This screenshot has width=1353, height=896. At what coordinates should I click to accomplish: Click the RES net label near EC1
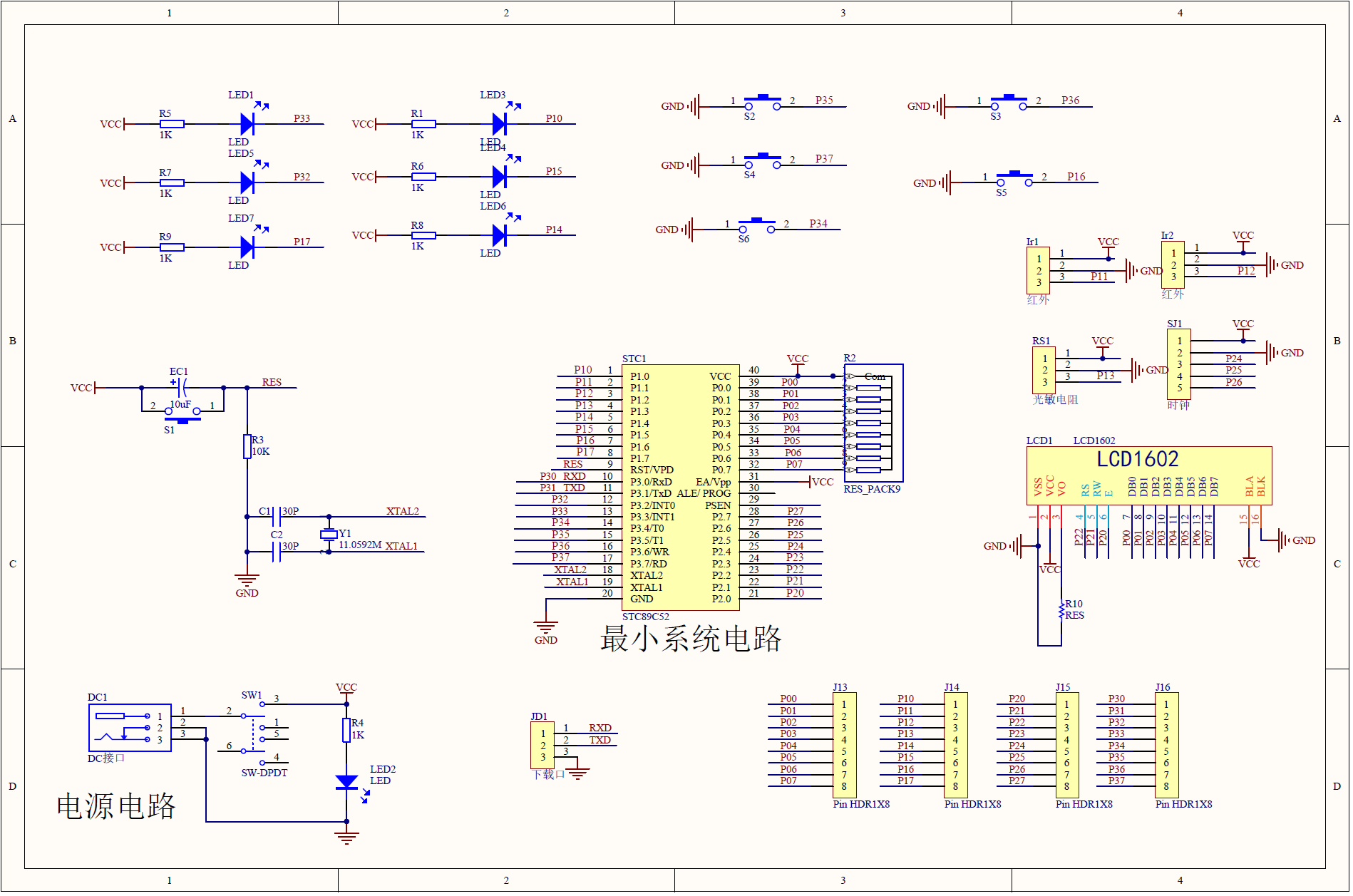click(x=272, y=382)
